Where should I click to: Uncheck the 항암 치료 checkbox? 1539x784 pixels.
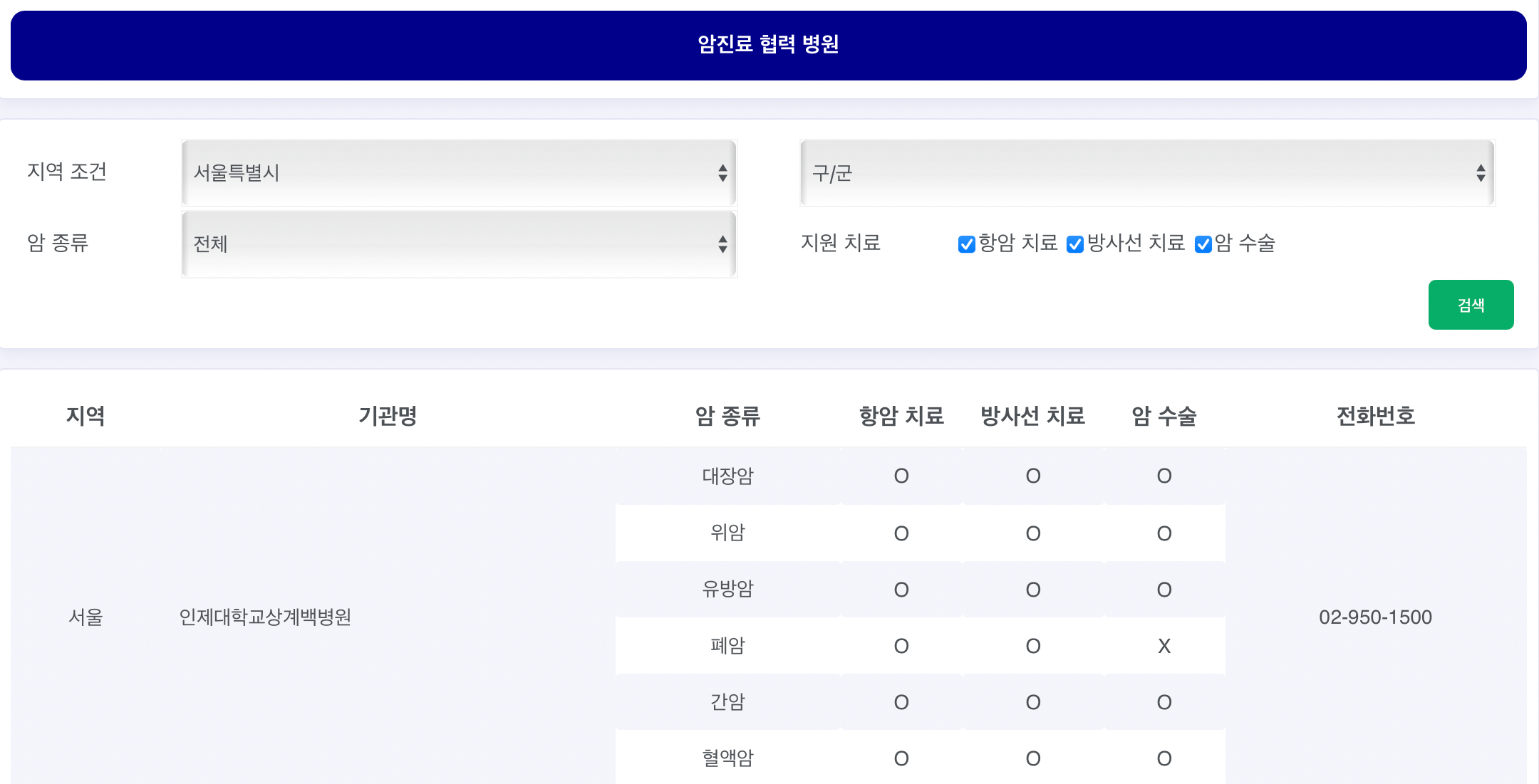(x=967, y=244)
